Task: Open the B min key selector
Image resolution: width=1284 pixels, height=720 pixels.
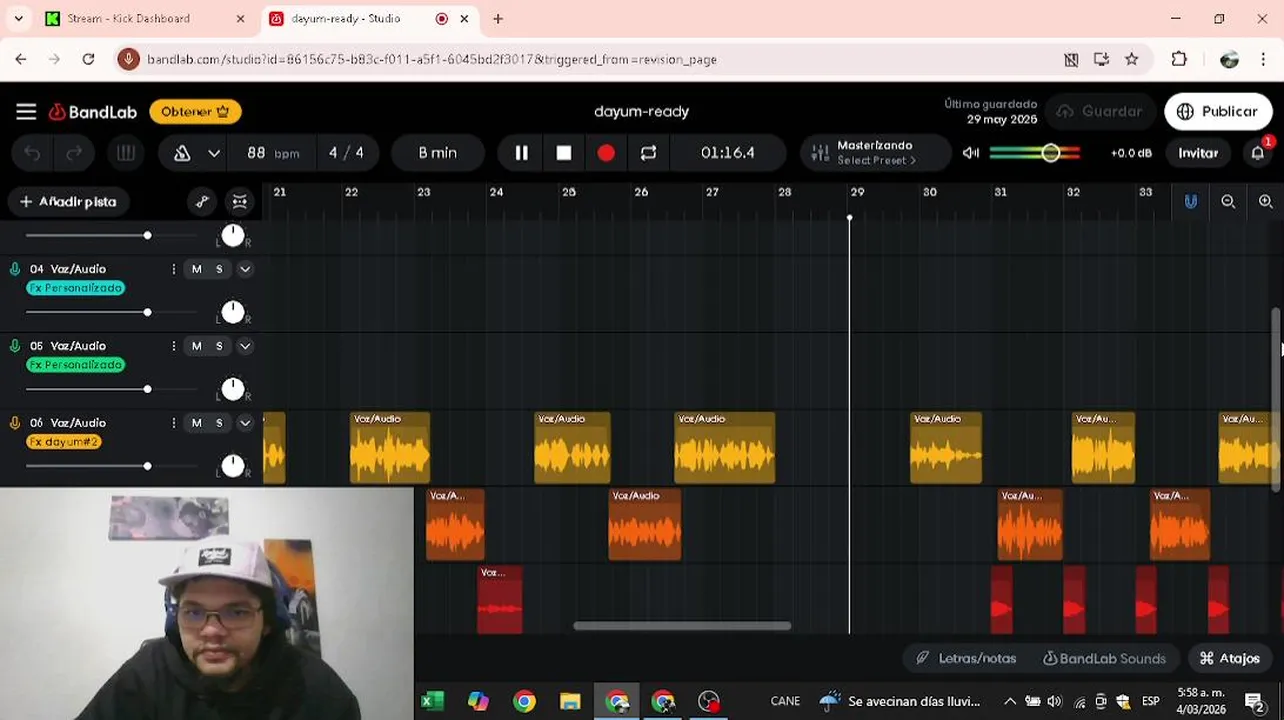Action: [x=437, y=153]
